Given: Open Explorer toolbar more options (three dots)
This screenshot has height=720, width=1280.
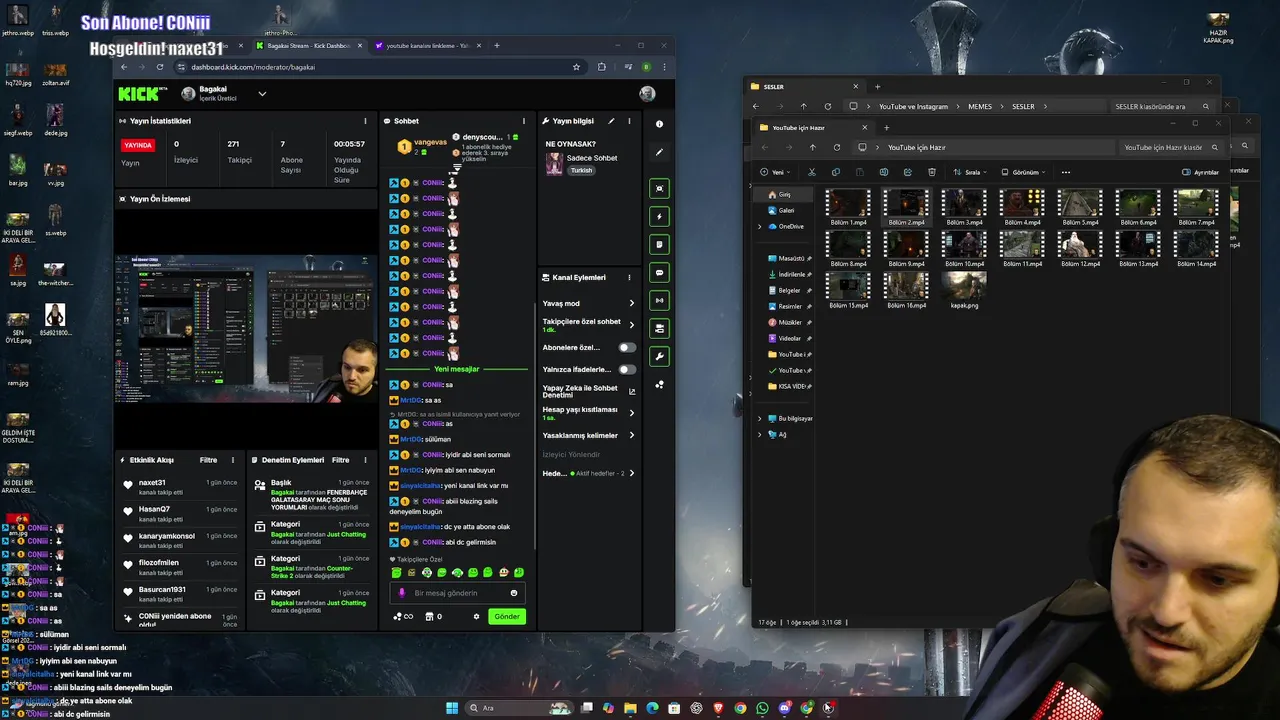Looking at the screenshot, I should (1066, 172).
